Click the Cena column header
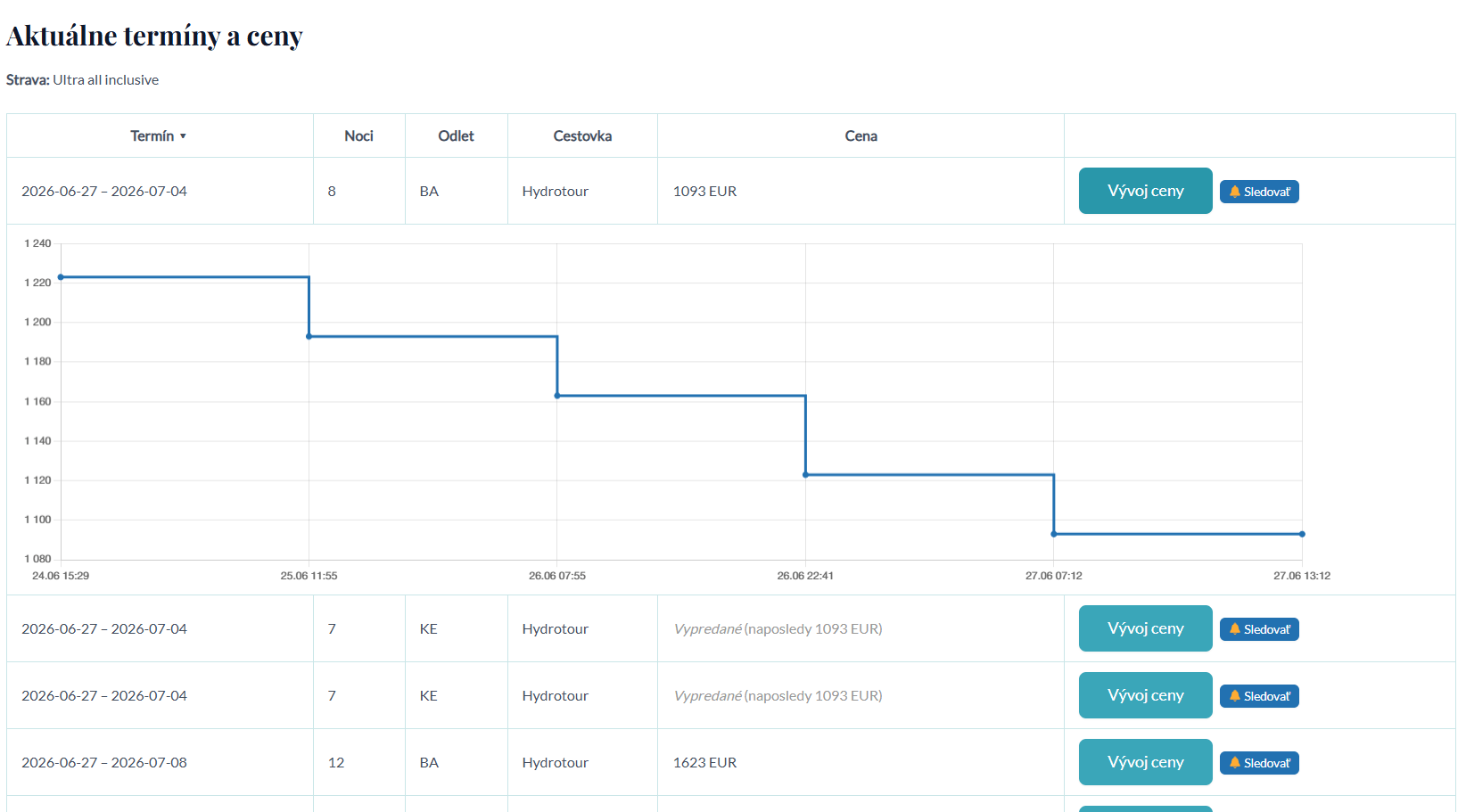Screen dimensions: 1466x812 click(x=861, y=135)
